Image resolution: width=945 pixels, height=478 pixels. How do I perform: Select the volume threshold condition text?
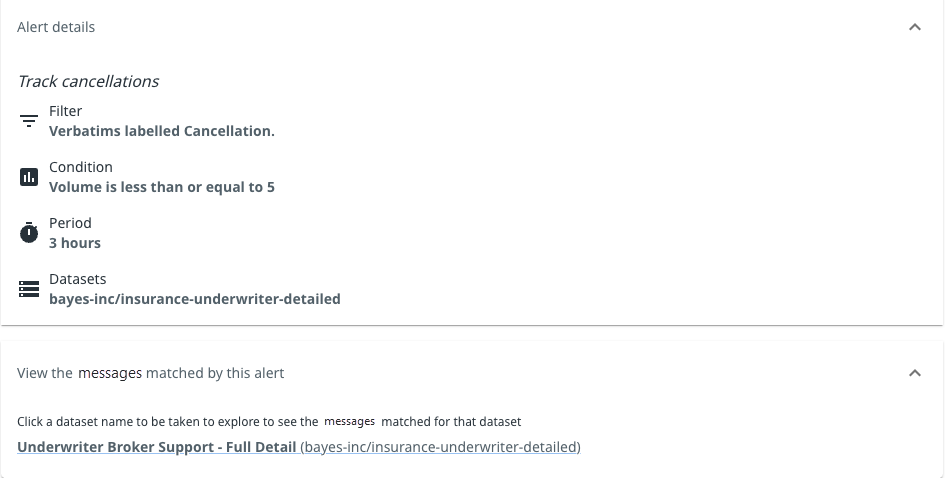161,187
